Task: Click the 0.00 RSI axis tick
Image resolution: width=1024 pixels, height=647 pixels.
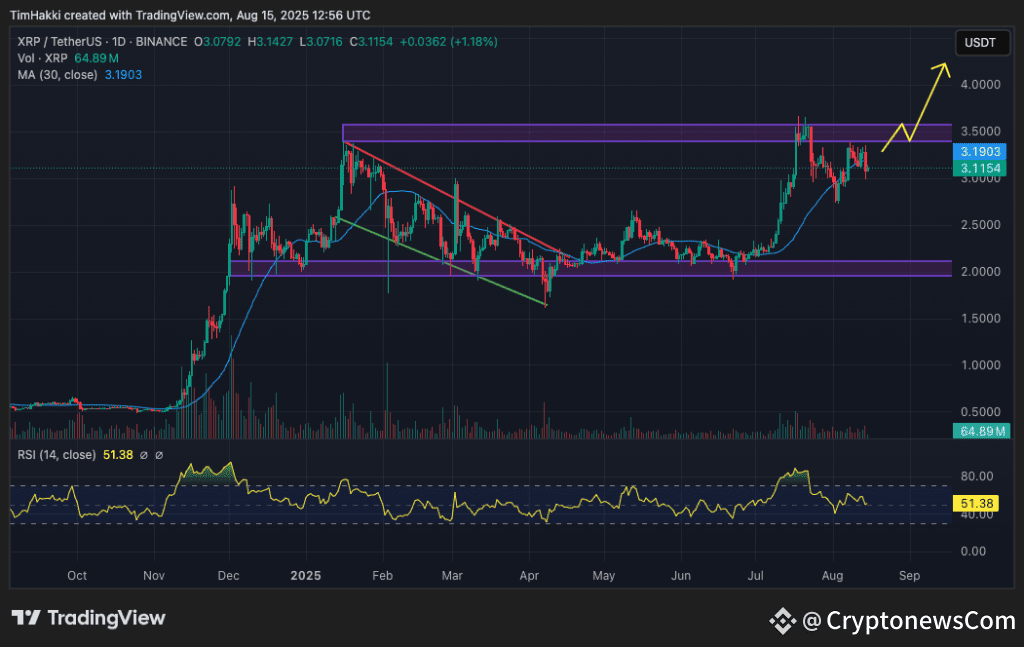Action: tap(974, 551)
